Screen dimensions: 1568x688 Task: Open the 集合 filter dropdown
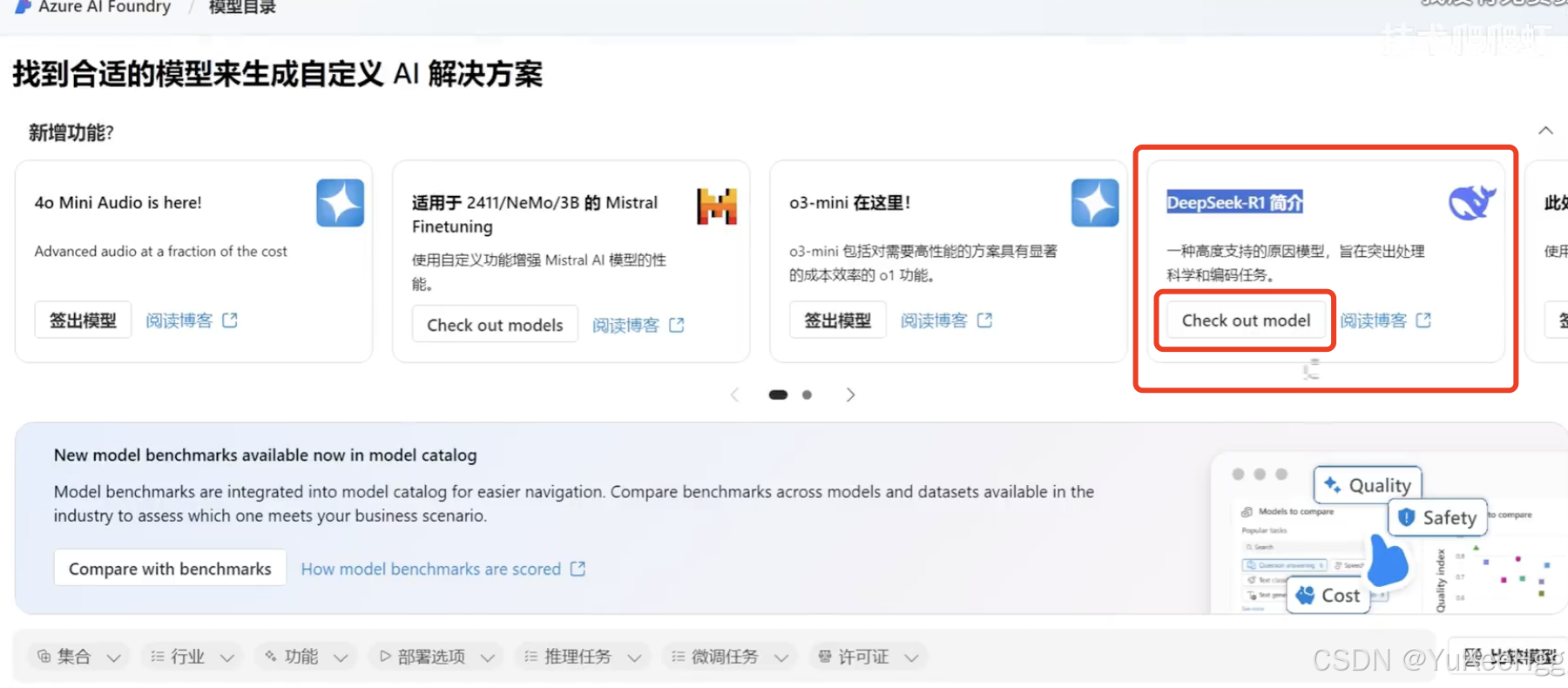(x=78, y=657)
